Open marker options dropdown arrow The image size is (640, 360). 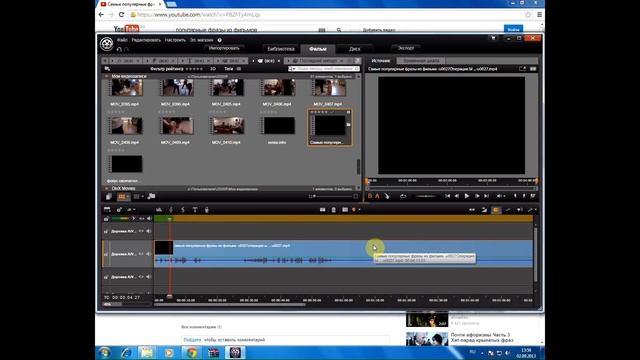[359, 210]
